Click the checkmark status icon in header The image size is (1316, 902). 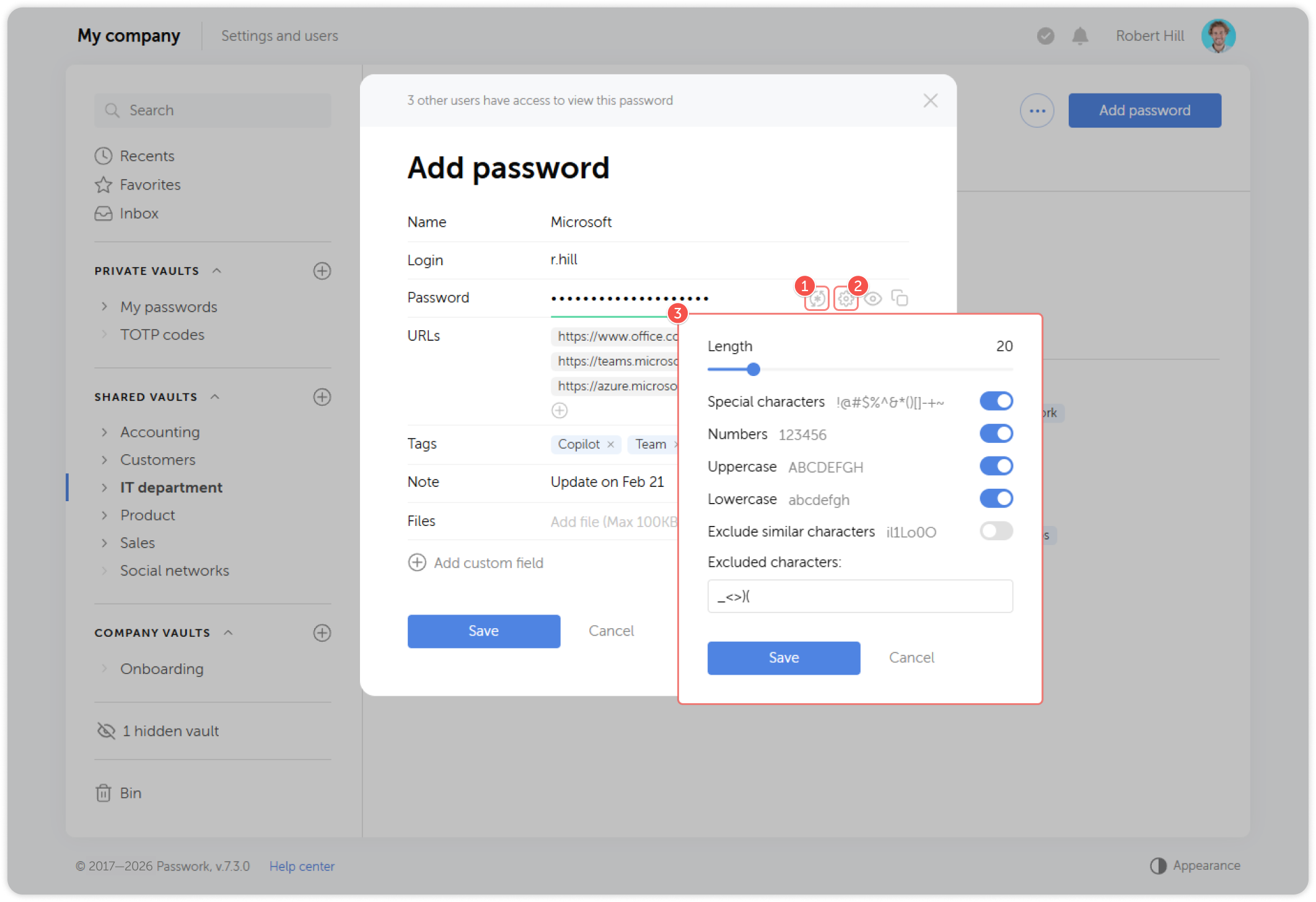pos(1045,36)
